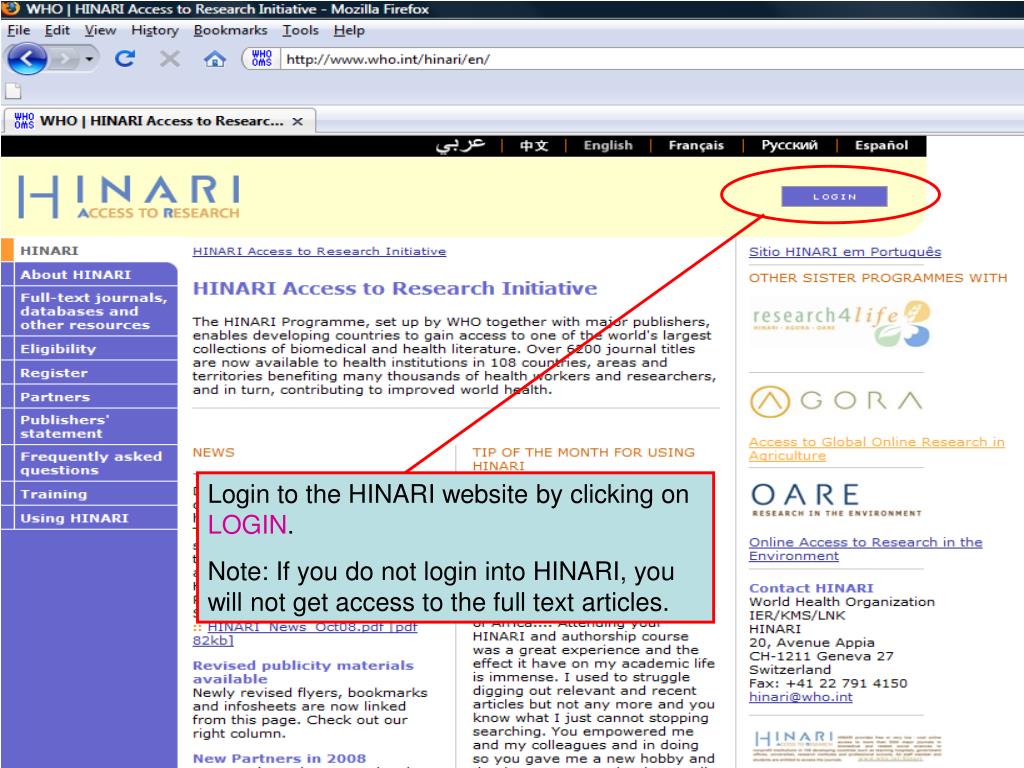
Task: Select Français language link
Action: pyautogui.click(x=696, y=146)
